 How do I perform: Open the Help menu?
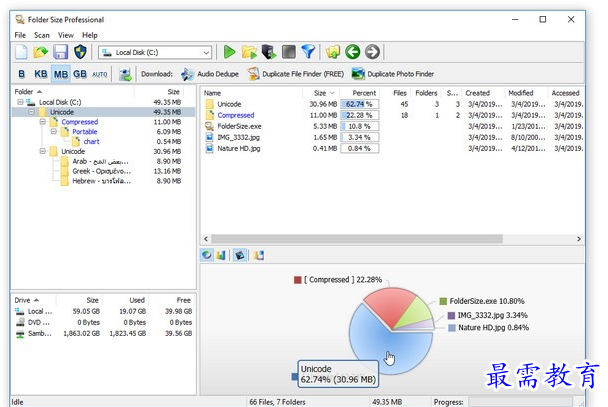pyautogui.click(x=90, y=35)
